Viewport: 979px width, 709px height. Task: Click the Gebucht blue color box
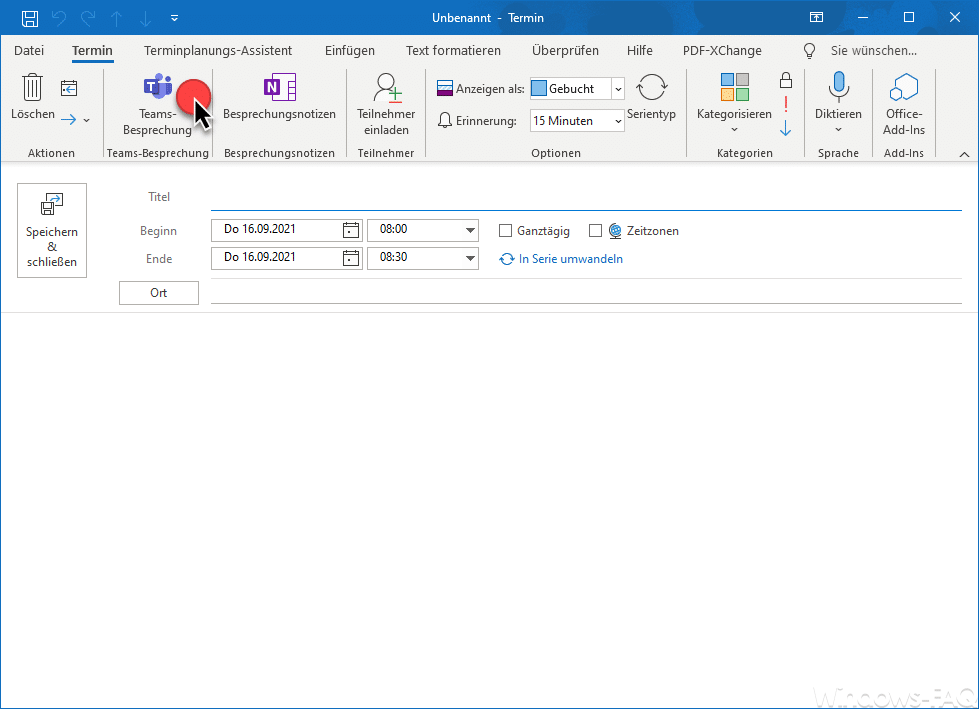(539, 89)
